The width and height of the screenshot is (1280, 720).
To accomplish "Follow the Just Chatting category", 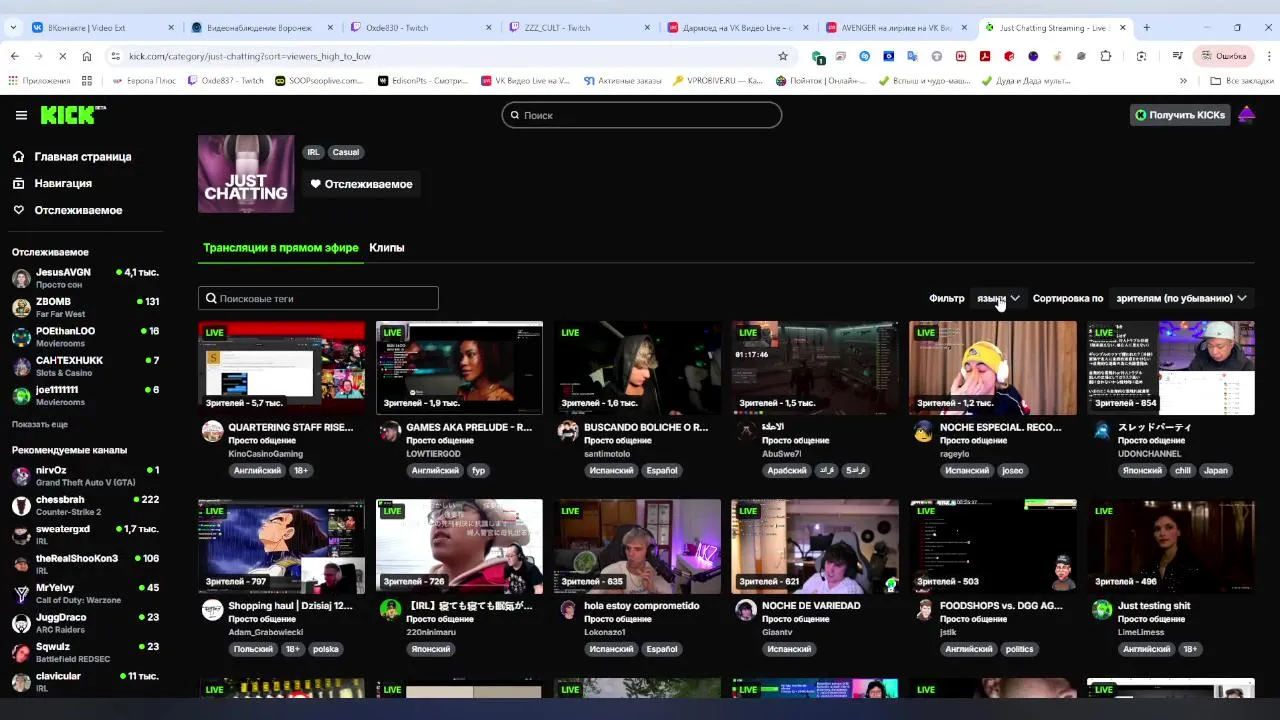I will (x=360, y=184).
